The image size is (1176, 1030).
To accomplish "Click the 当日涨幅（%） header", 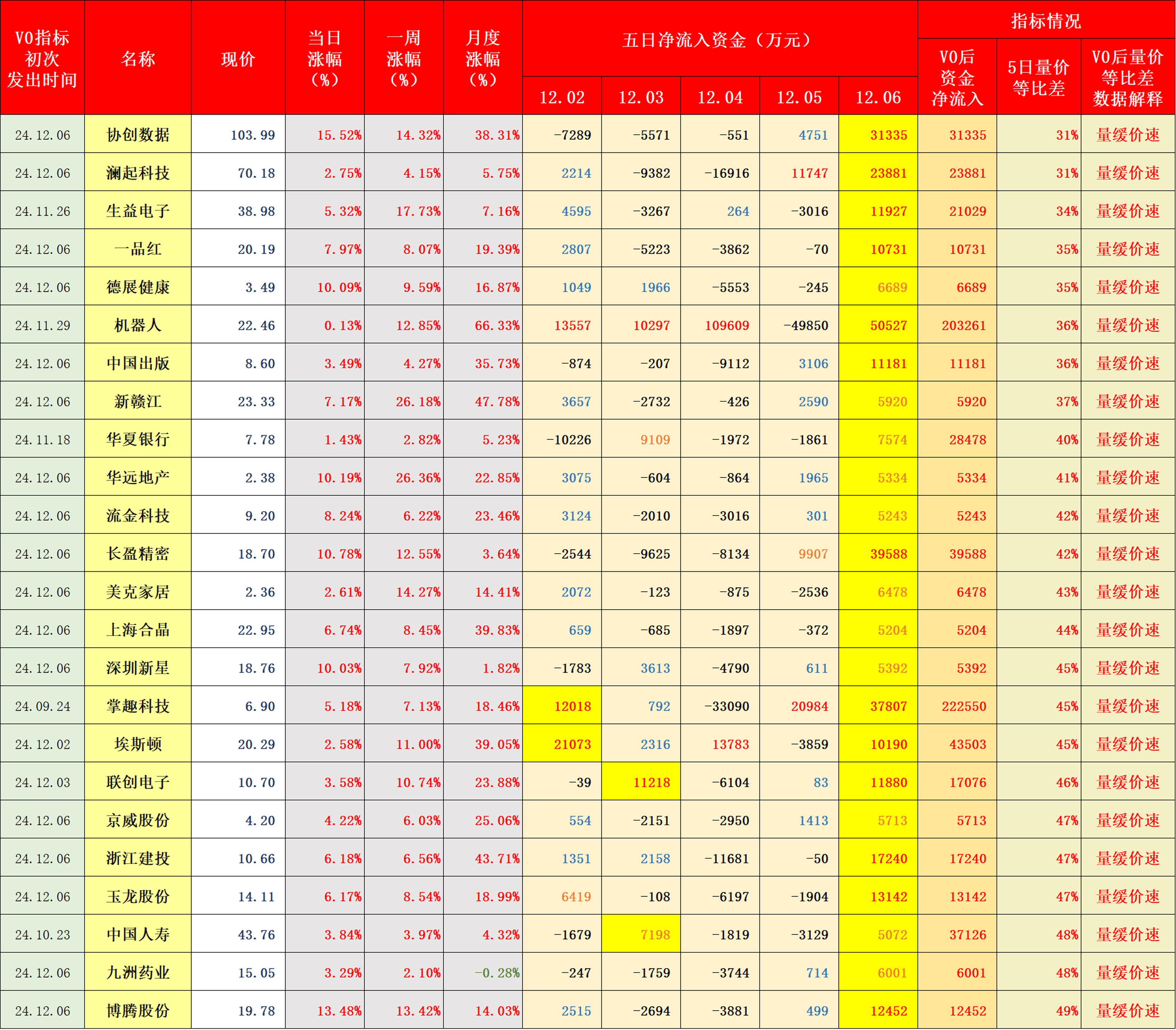I will pyautogui.click(x=325, y=58).
